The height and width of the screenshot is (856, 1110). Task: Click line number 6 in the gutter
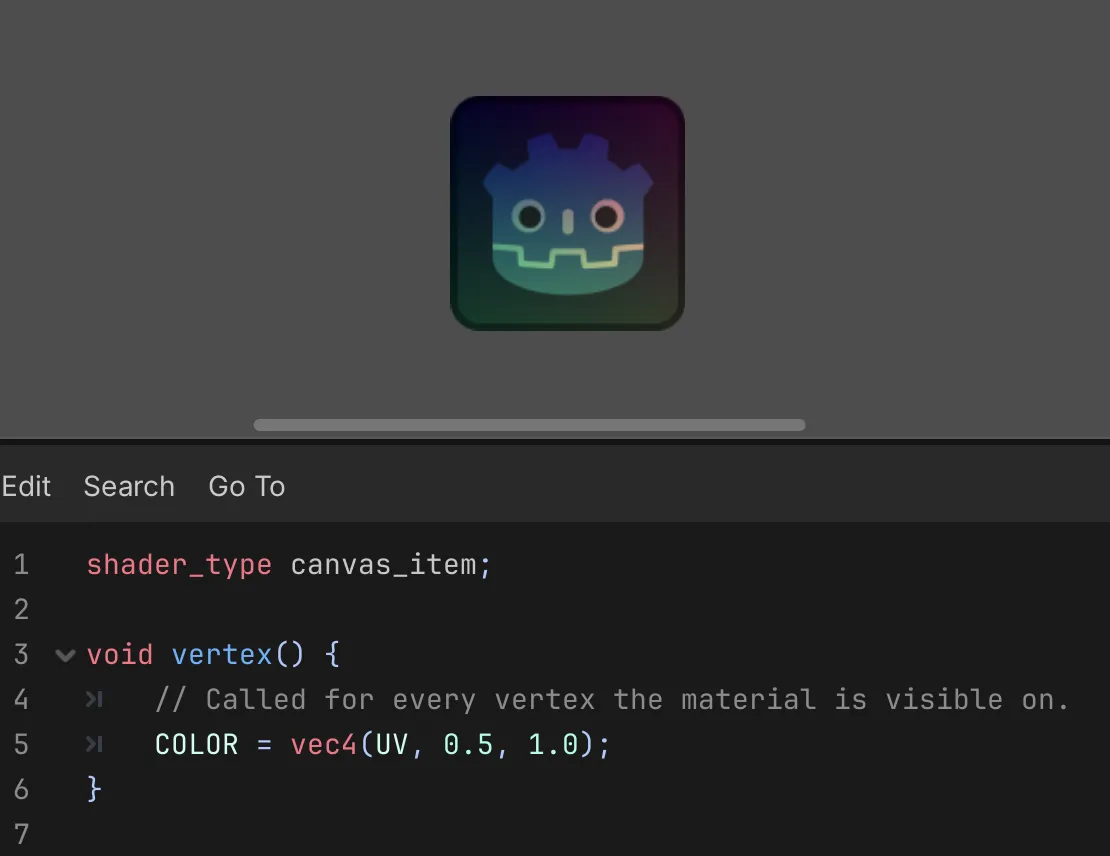tap(21, 789)
